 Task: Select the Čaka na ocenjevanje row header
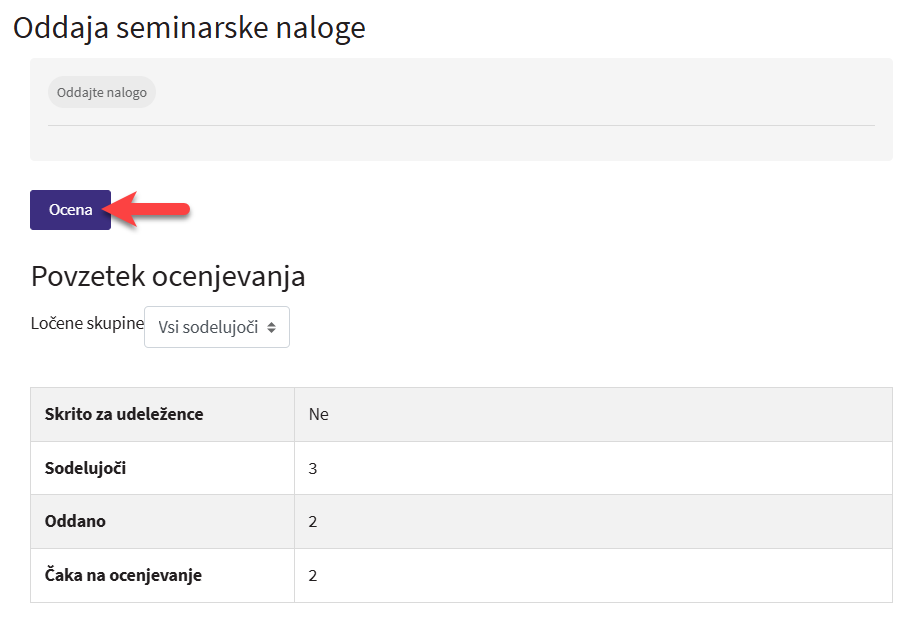123,576
